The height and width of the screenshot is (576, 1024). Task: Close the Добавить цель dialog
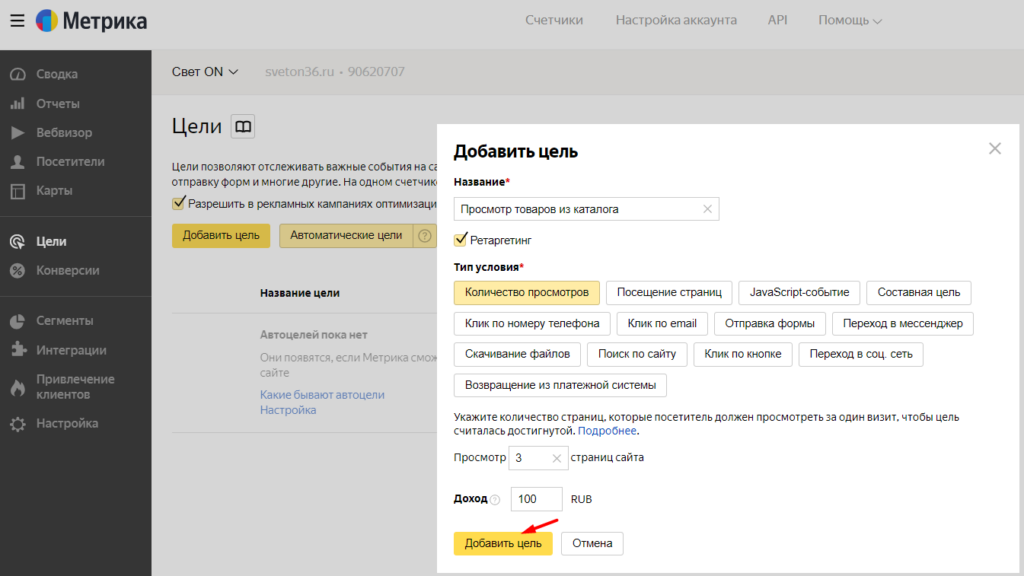994,149
